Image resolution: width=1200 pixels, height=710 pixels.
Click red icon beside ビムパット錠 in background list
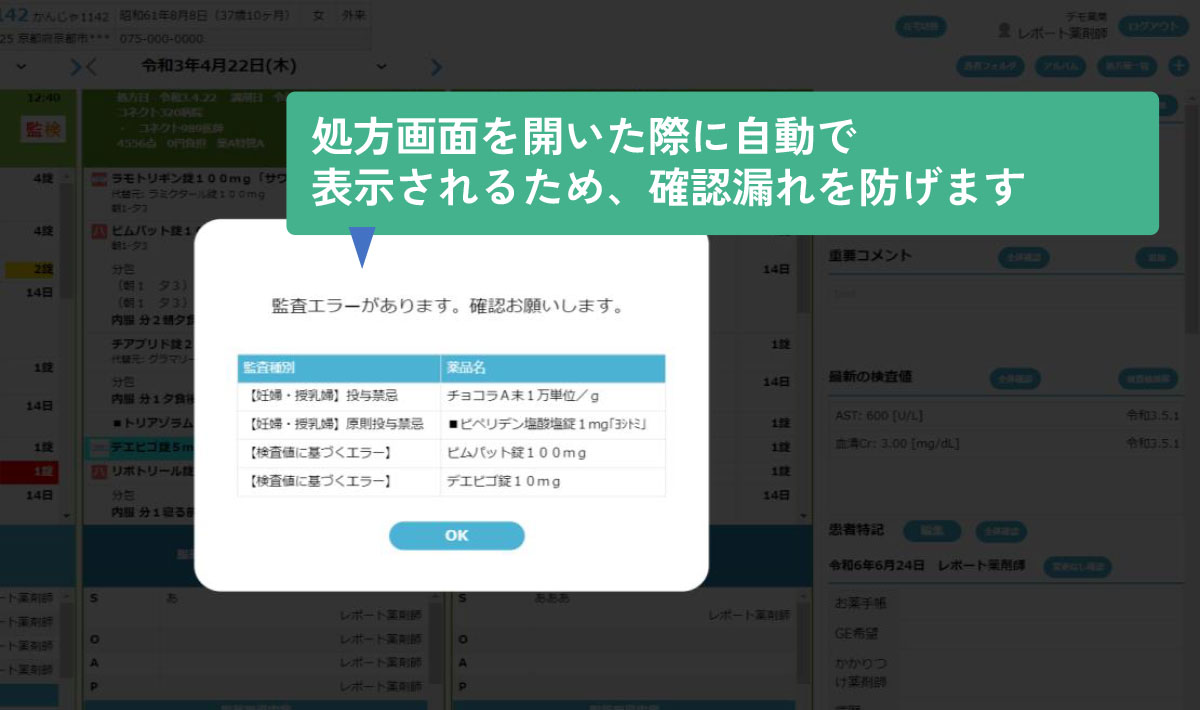[98, 230]
